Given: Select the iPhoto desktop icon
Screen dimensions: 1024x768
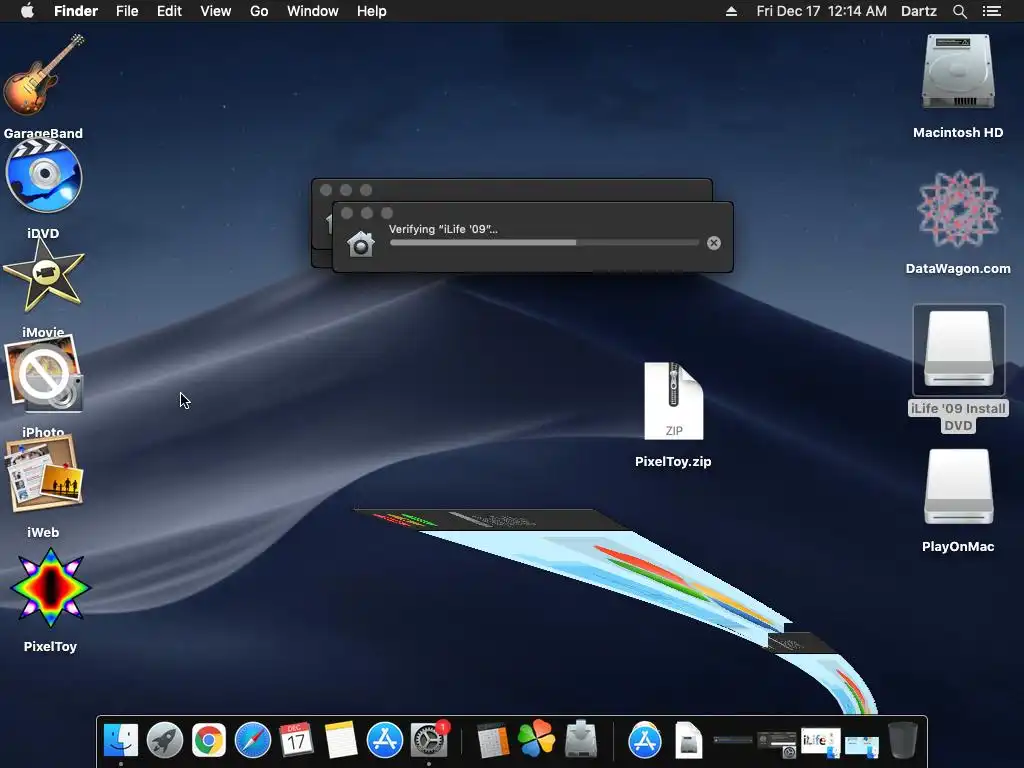Looking at the screenshot, I should click(x=44, y=374).
